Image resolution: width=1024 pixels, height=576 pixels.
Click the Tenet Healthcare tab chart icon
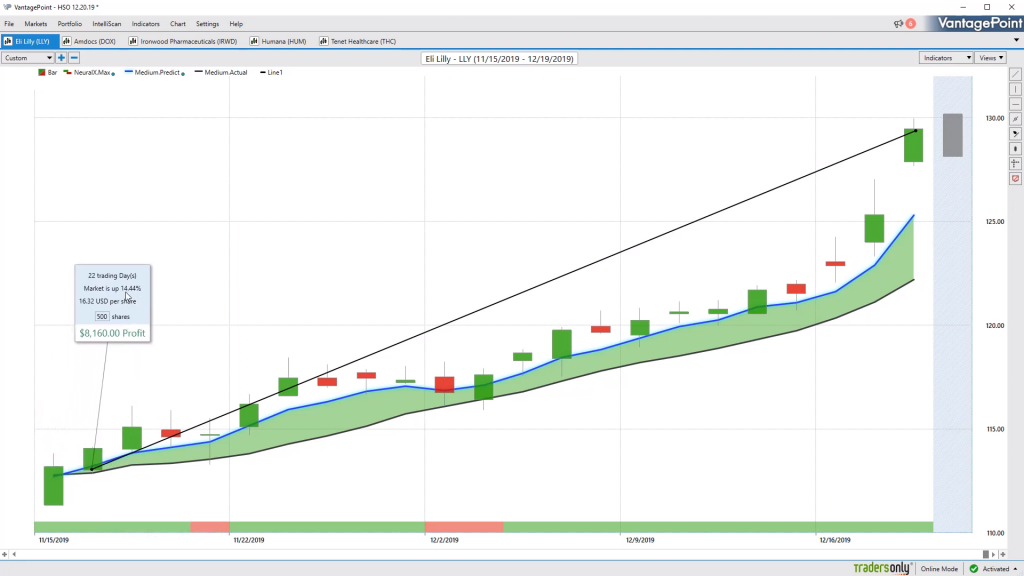pos(323,41)
